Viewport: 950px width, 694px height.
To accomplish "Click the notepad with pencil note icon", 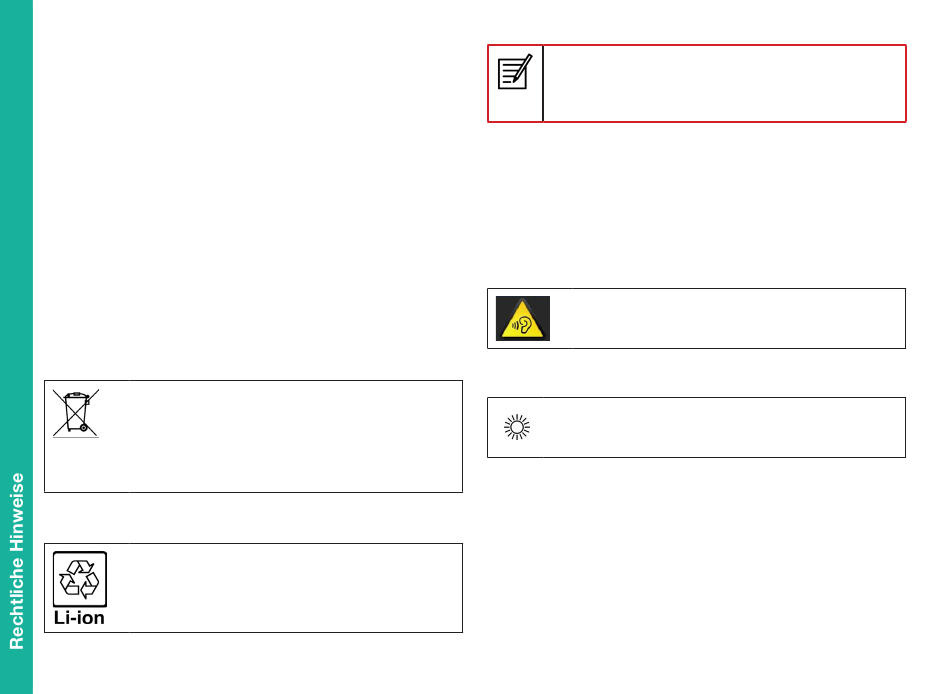I will tap(515, 72).
